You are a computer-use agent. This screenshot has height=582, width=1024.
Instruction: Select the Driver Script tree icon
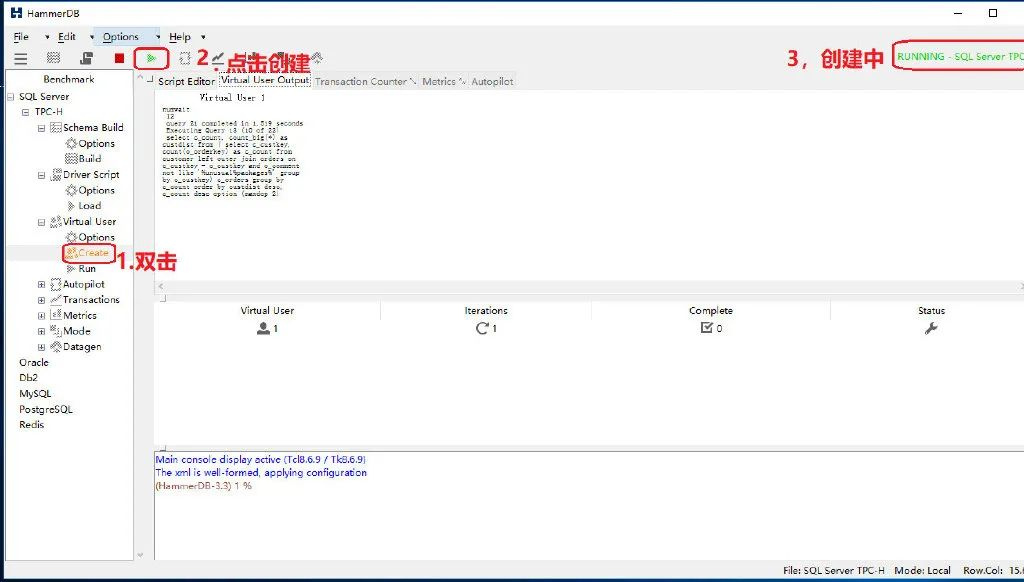pos(56,174)
